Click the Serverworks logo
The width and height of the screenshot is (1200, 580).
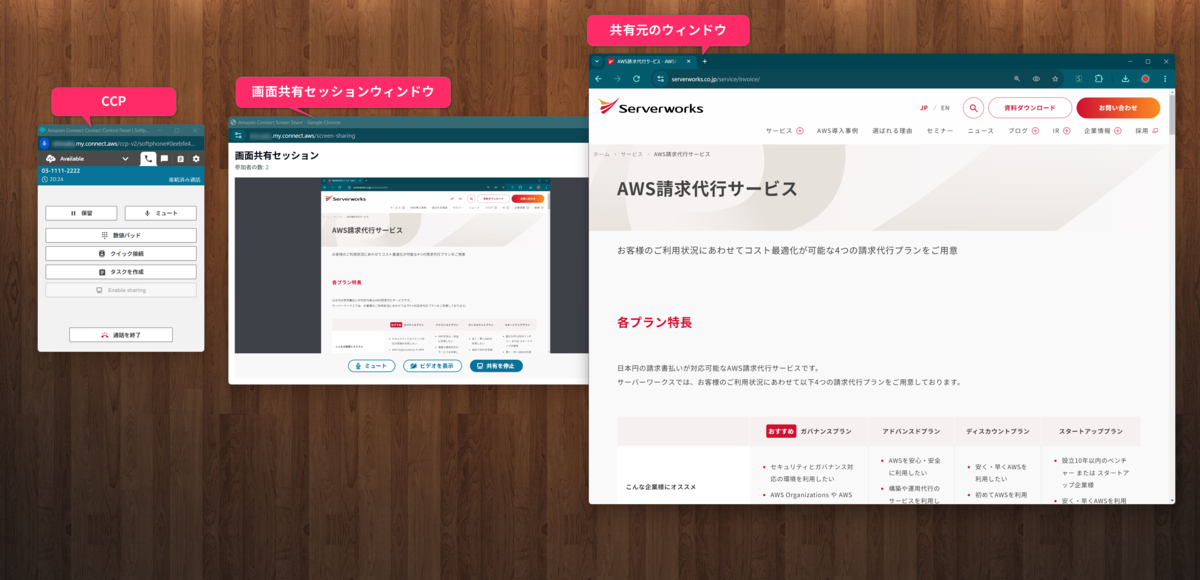[651, 106]
